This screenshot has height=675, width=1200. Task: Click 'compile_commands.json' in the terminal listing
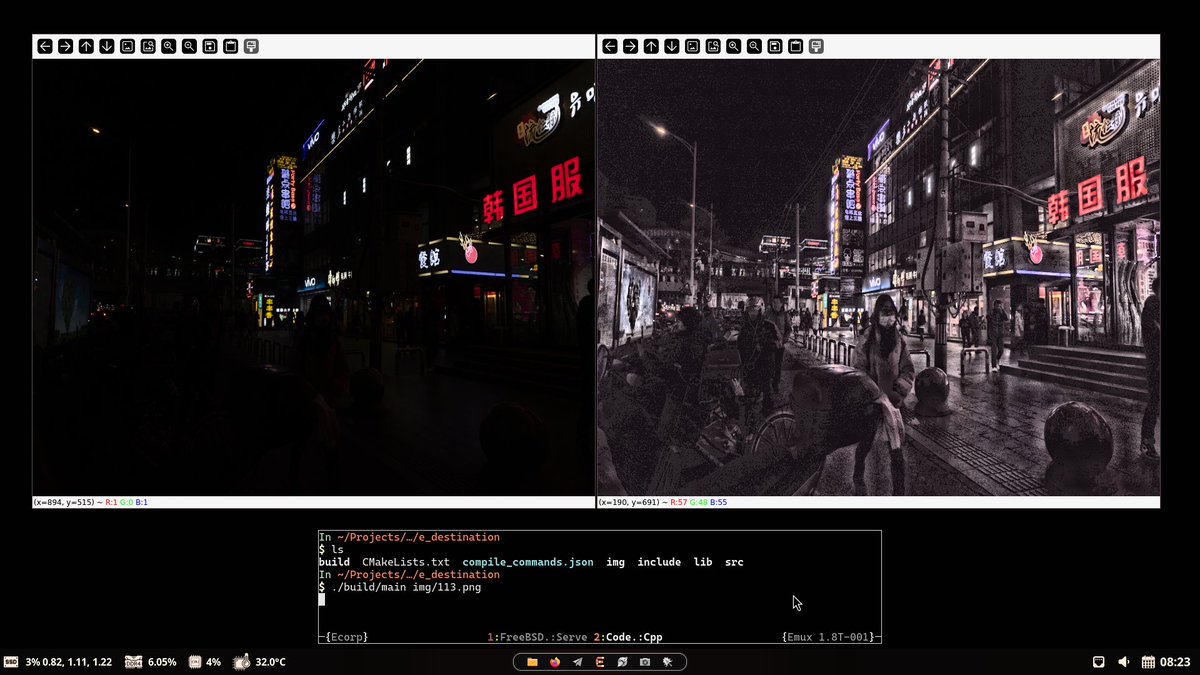tap(528, 562)
